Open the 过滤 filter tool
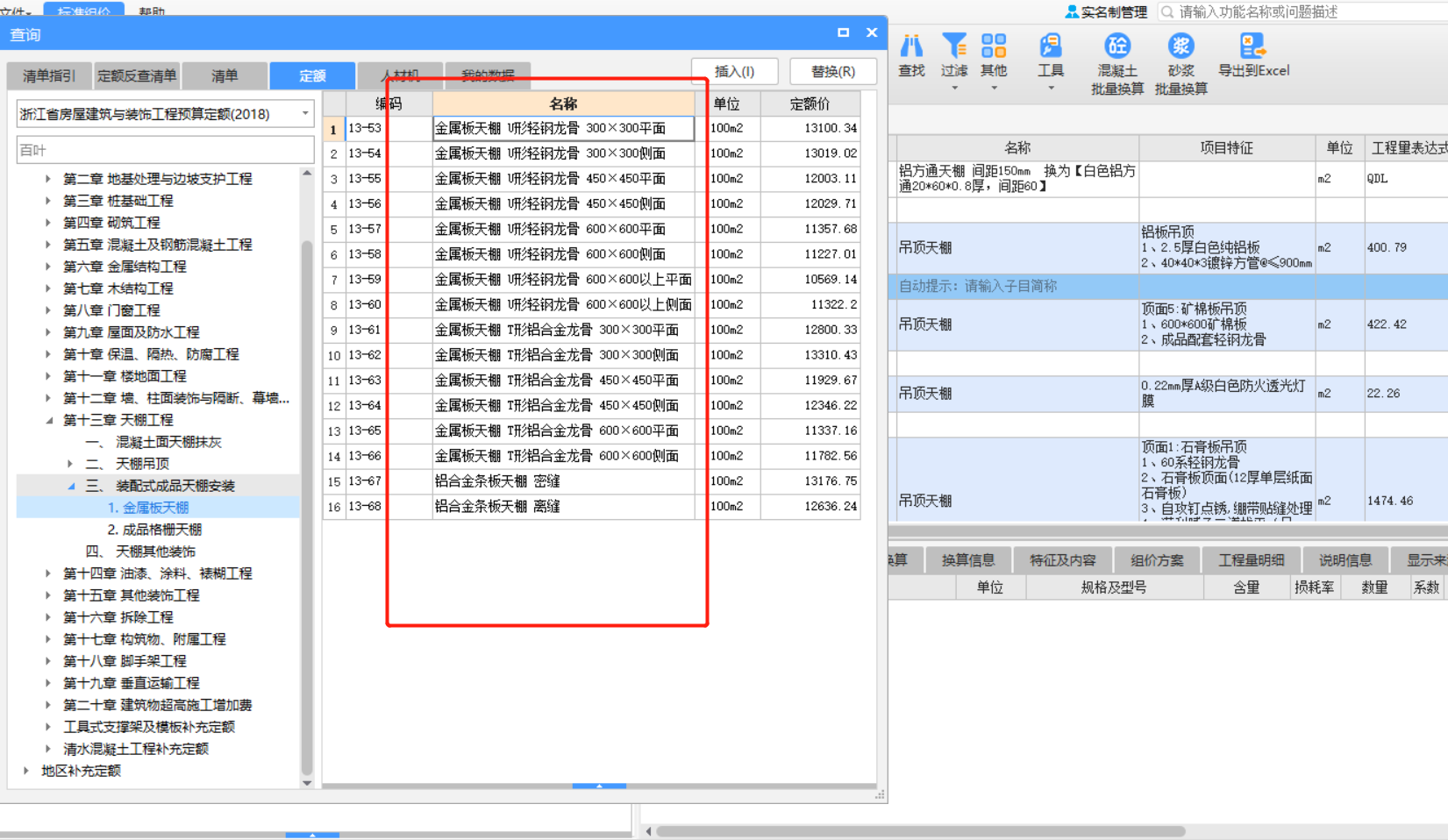The image size is (1448, 840). (x=954, y=46)
